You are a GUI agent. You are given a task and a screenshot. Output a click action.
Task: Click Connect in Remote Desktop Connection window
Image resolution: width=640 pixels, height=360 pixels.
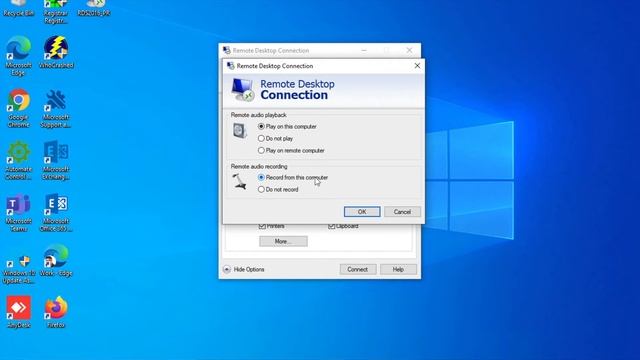(358, 269)
